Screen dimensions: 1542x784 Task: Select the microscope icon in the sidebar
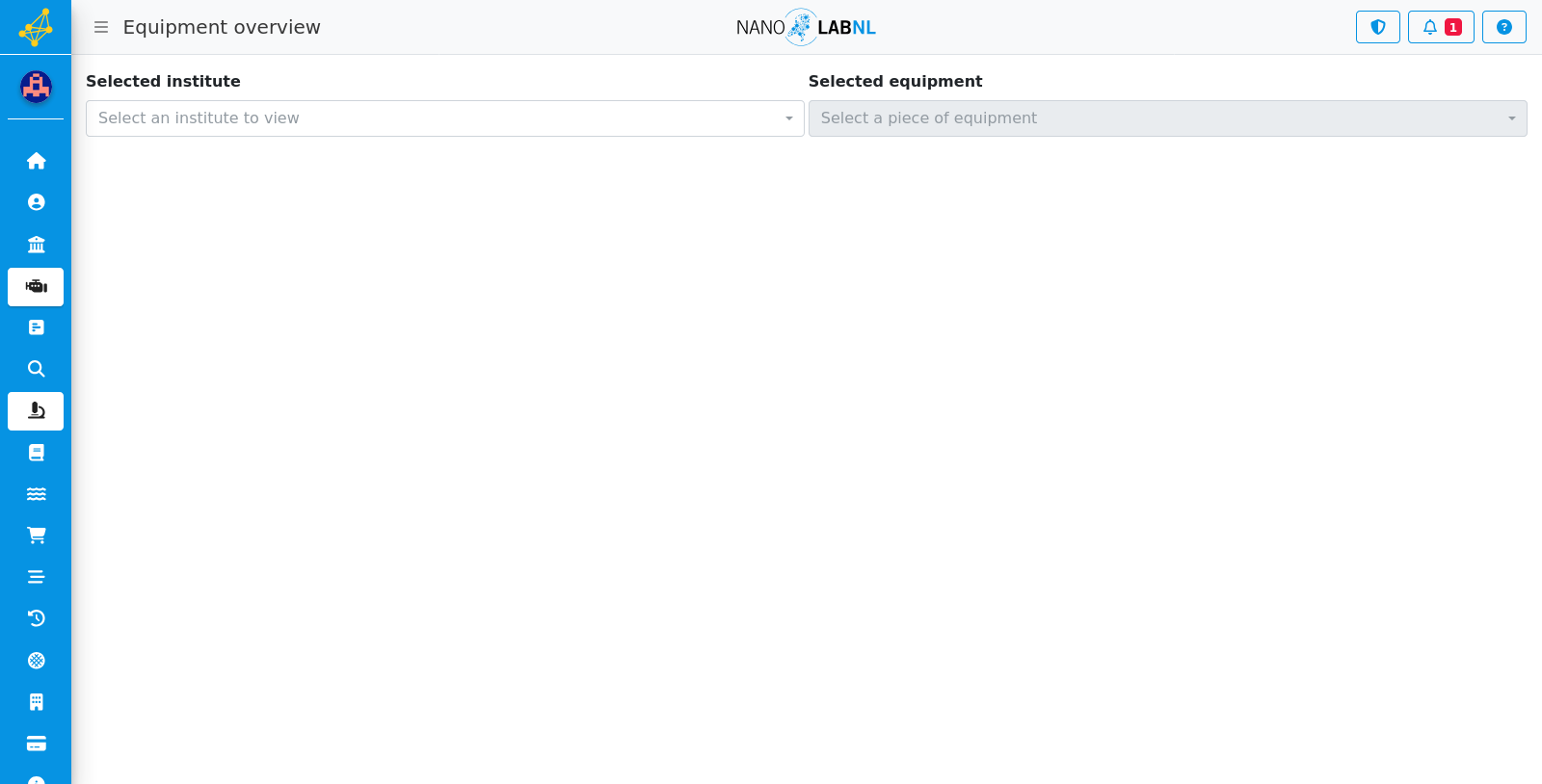(x=36, y=411)
